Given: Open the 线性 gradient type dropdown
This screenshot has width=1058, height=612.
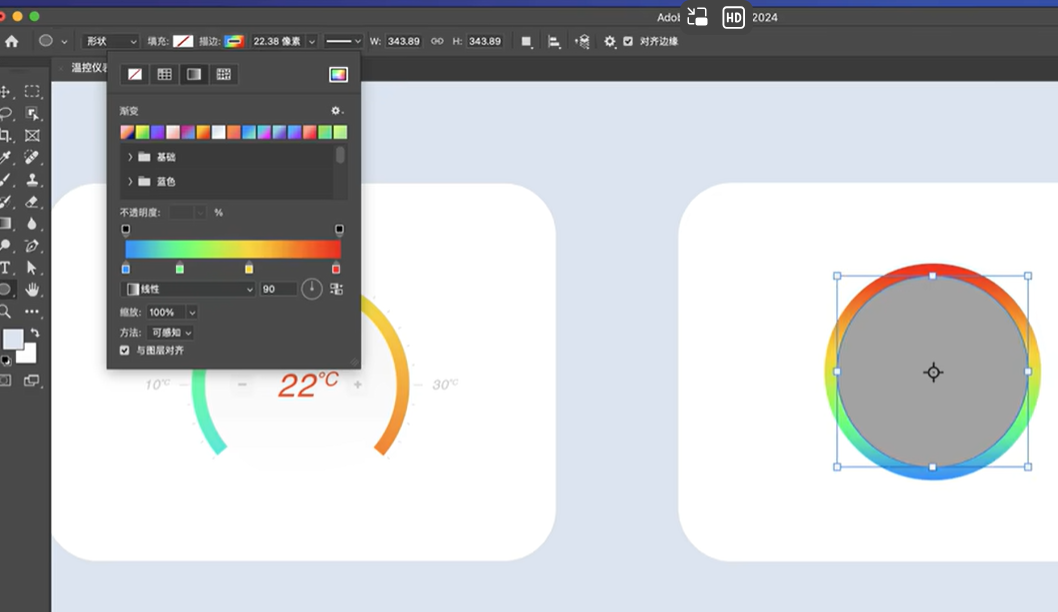Looking at the screenshot, I should (x=188, y=289).
